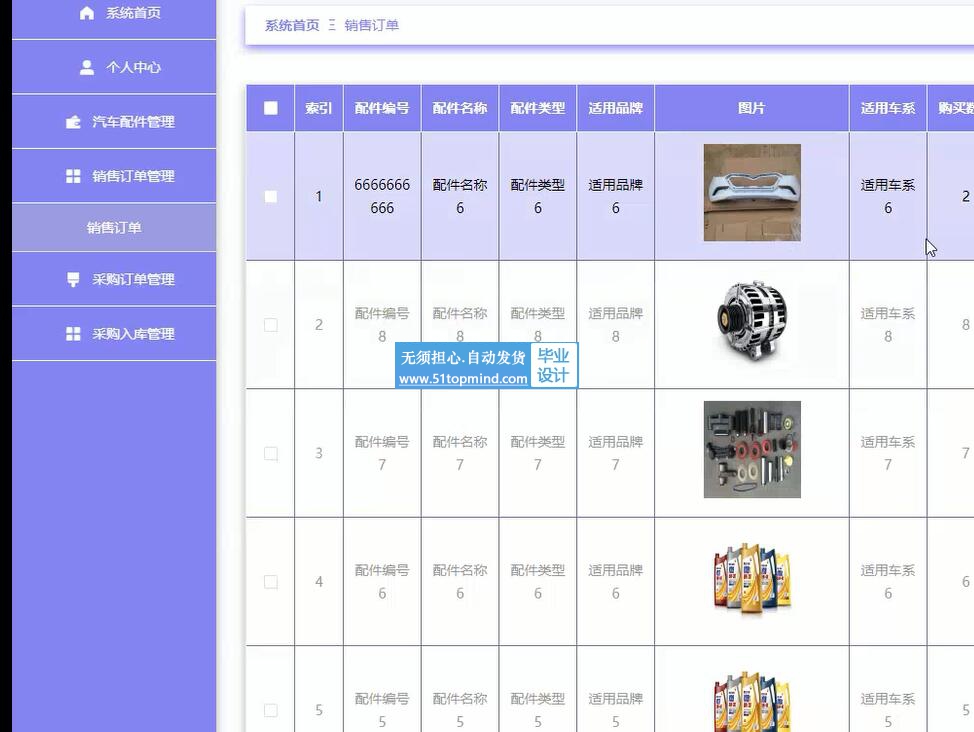Screen dimensions: 974x732
Task: Click the icon beside 汽车配件管理
Action: [73, 122]
